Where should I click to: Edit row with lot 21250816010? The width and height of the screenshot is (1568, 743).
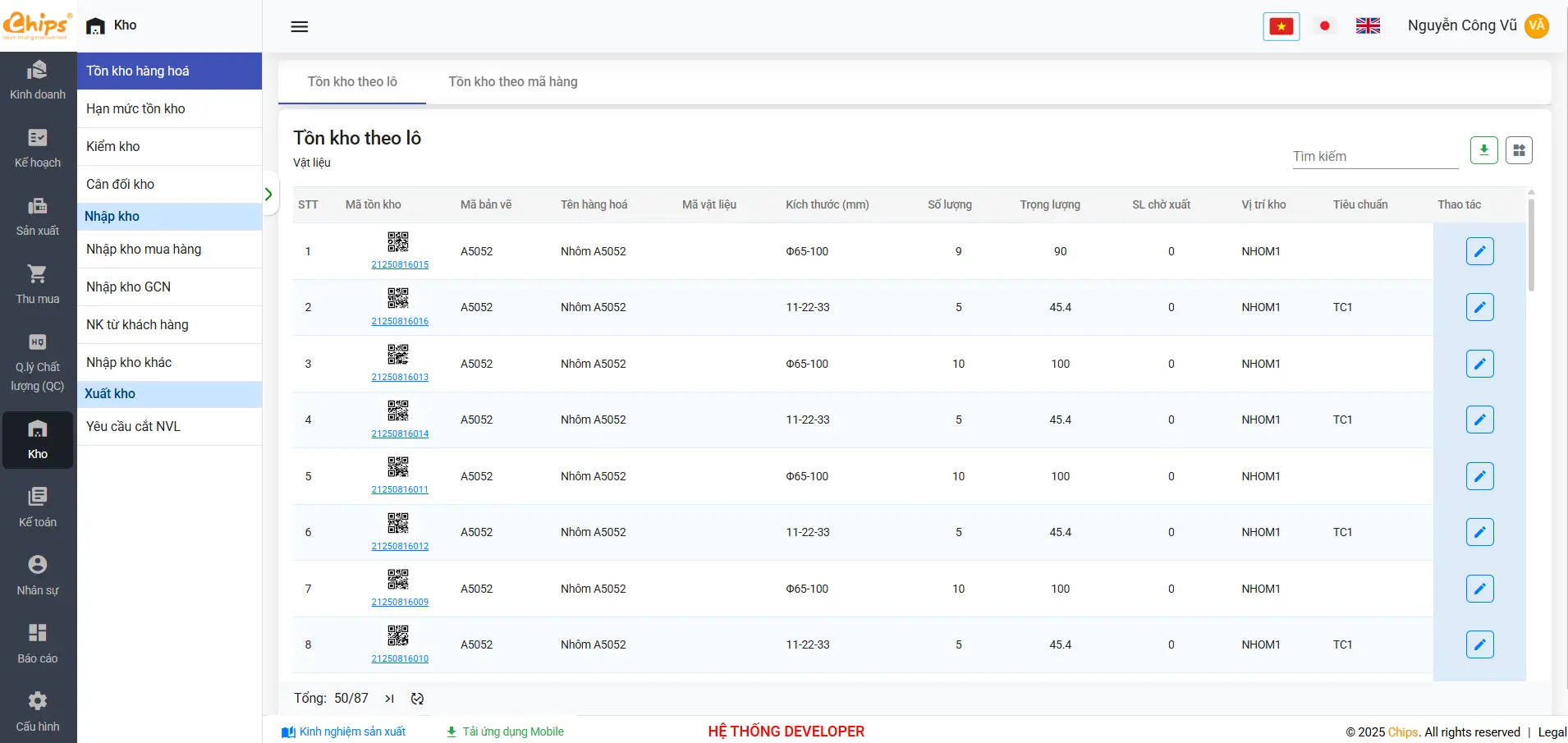(1480, 644)
